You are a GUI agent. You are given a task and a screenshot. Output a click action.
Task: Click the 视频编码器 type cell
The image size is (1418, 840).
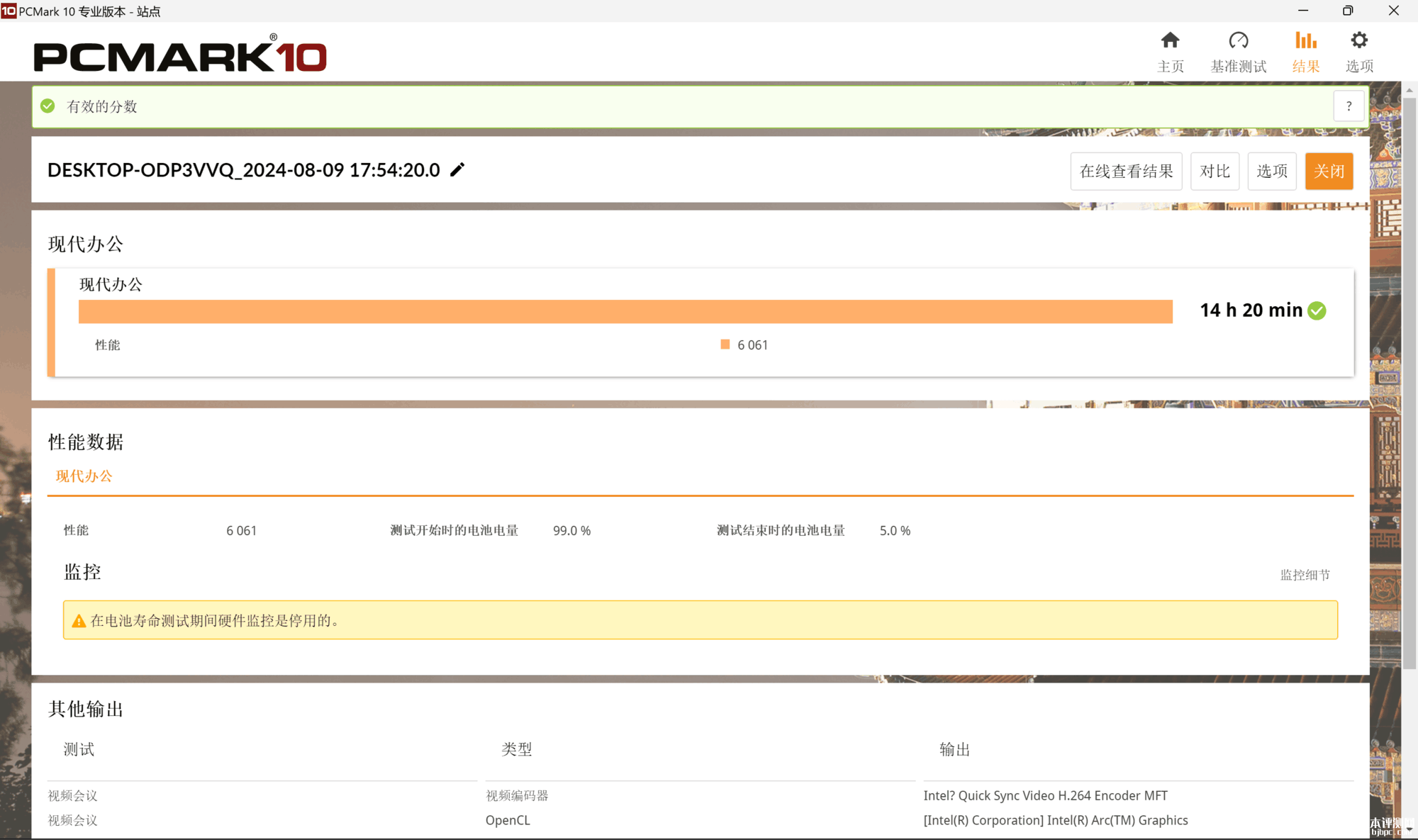pos(517,795)
